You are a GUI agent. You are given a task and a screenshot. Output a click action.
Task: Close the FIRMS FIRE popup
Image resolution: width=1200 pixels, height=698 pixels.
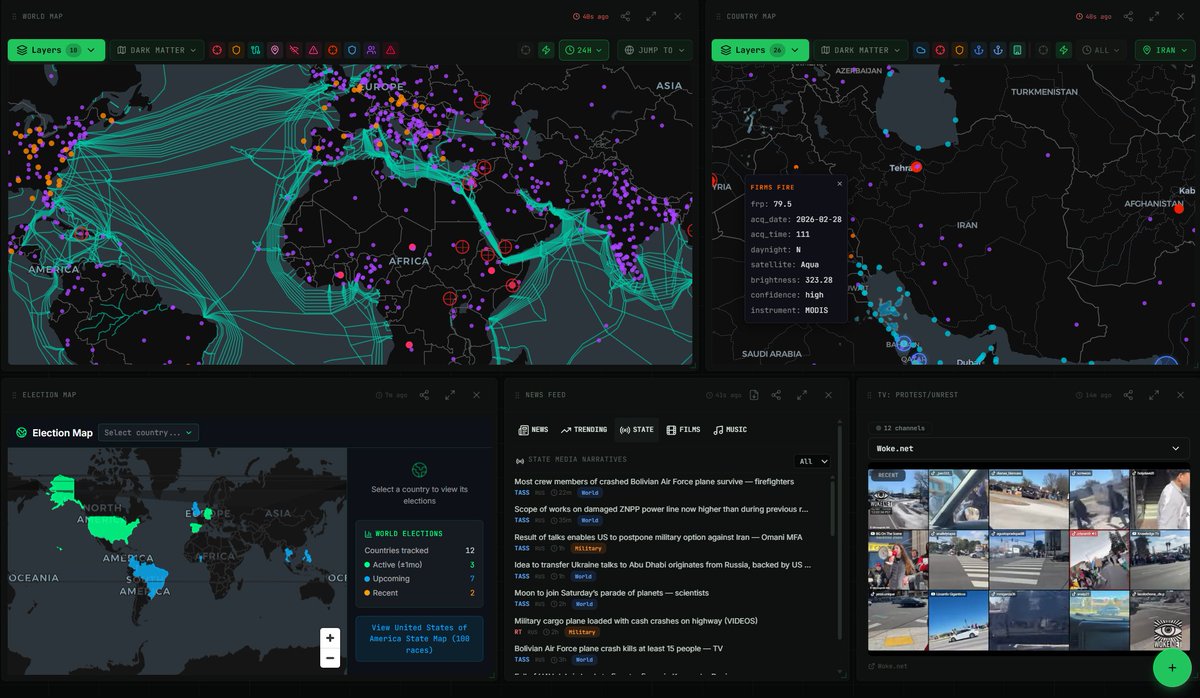(x=839, y=184)
